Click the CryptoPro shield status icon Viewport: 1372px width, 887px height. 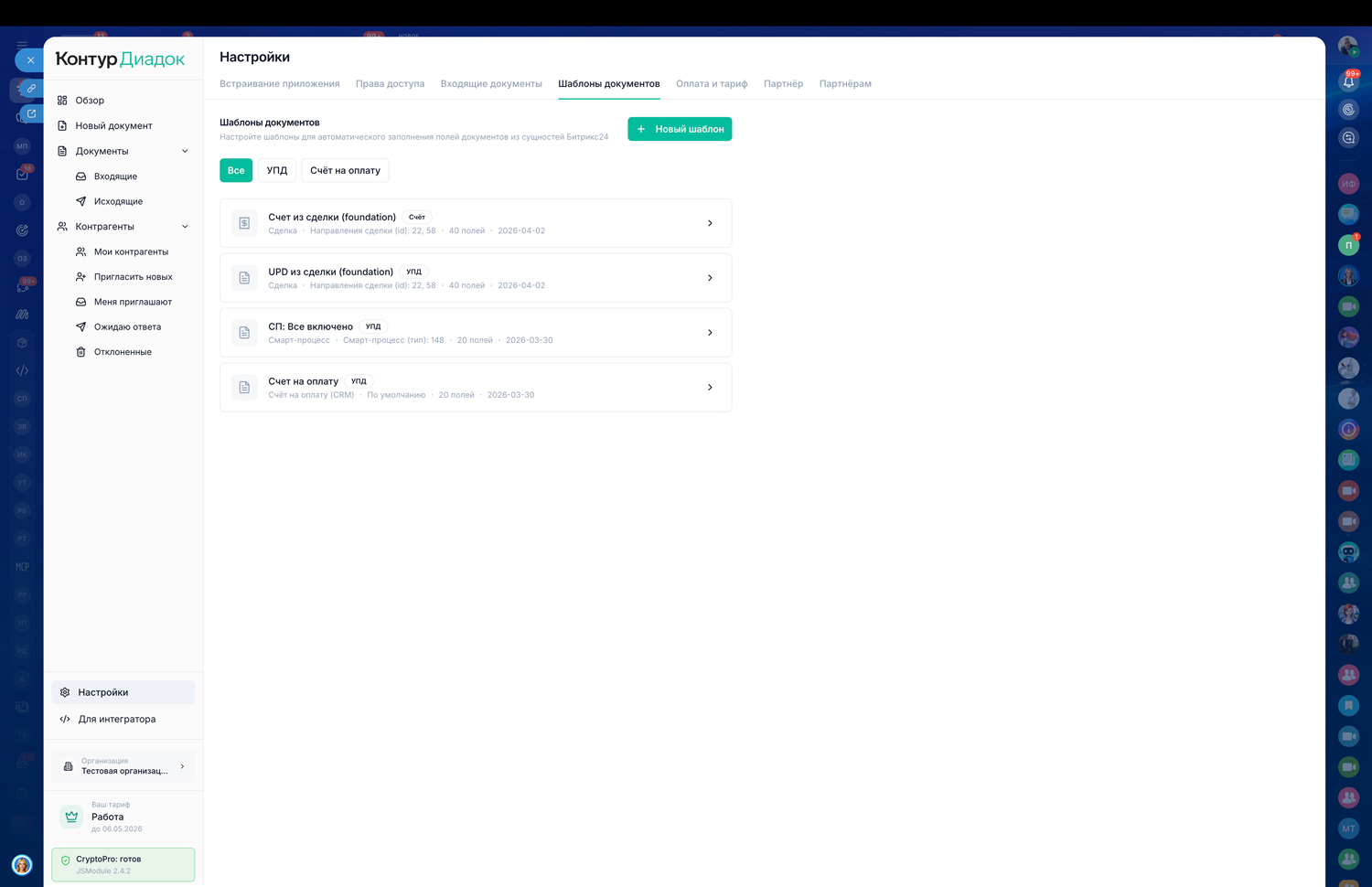[65, 860]
